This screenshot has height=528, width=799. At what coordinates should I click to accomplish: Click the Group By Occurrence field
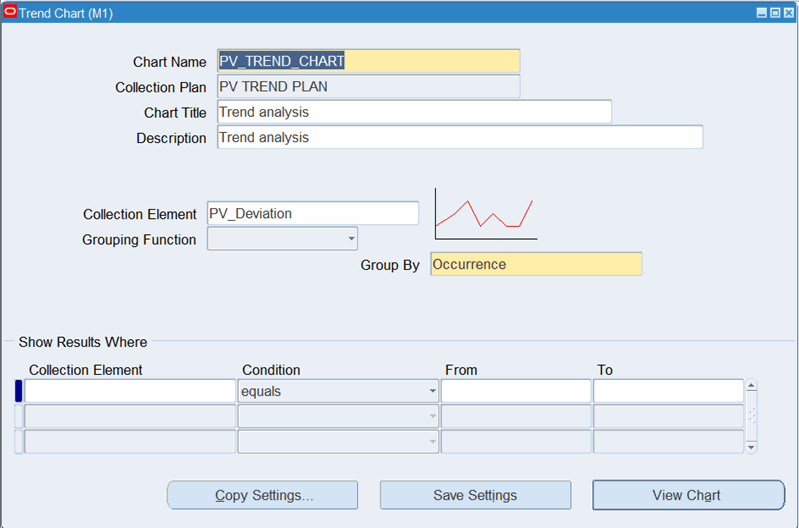(x=536, y=264)
